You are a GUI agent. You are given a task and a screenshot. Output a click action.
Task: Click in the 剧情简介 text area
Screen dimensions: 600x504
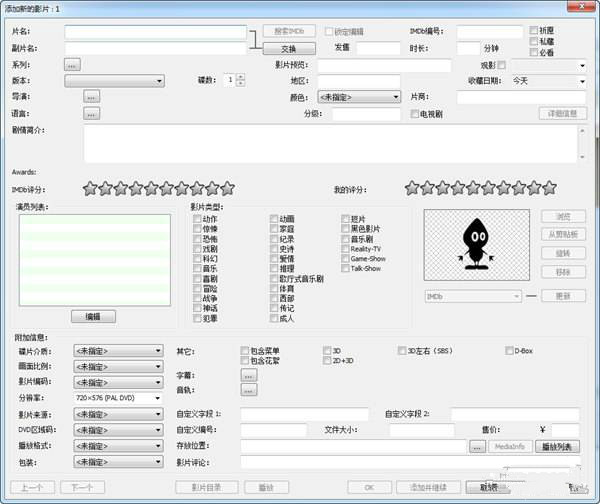[x=330, y=144]
